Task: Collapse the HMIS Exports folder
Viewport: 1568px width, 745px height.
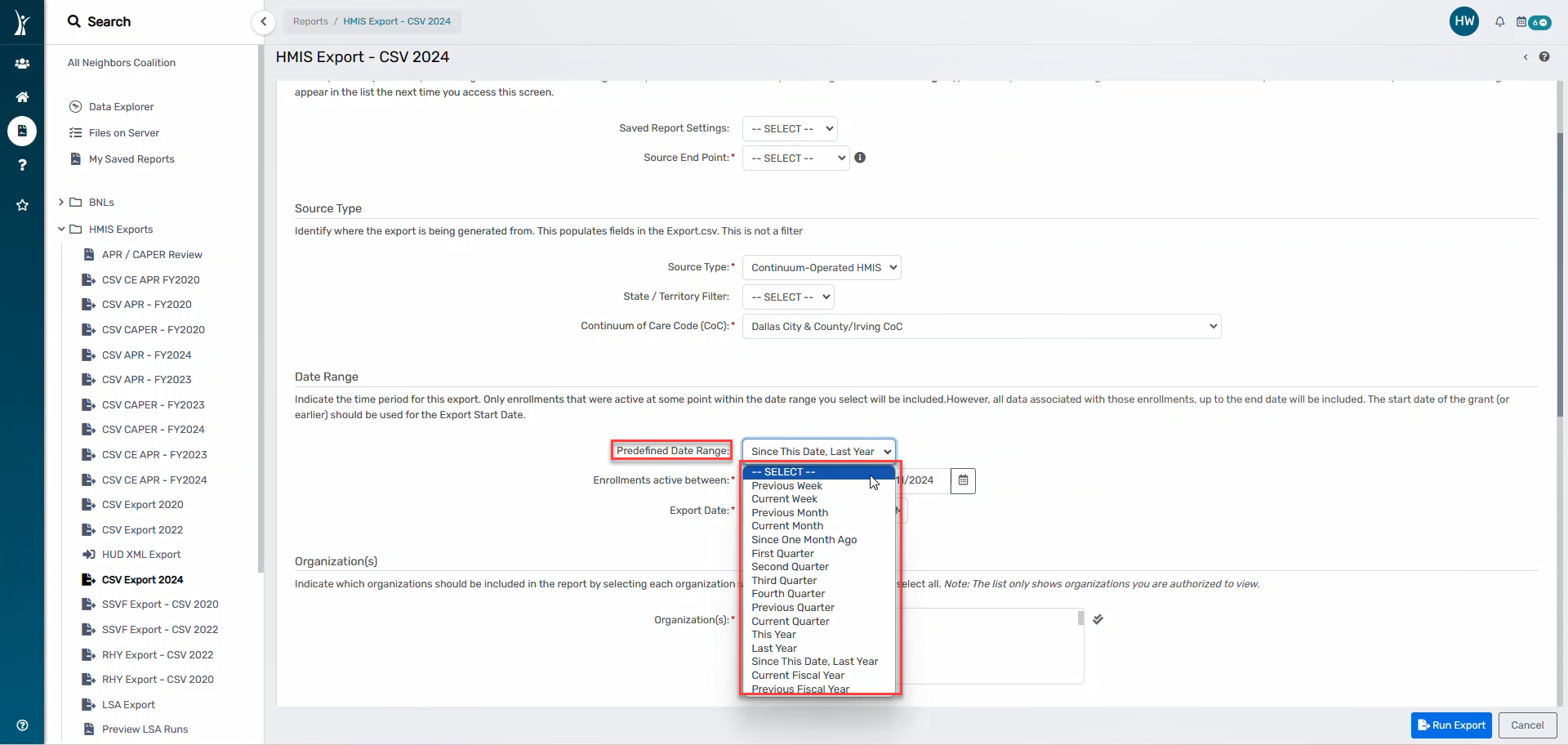Action: (61, 230)
